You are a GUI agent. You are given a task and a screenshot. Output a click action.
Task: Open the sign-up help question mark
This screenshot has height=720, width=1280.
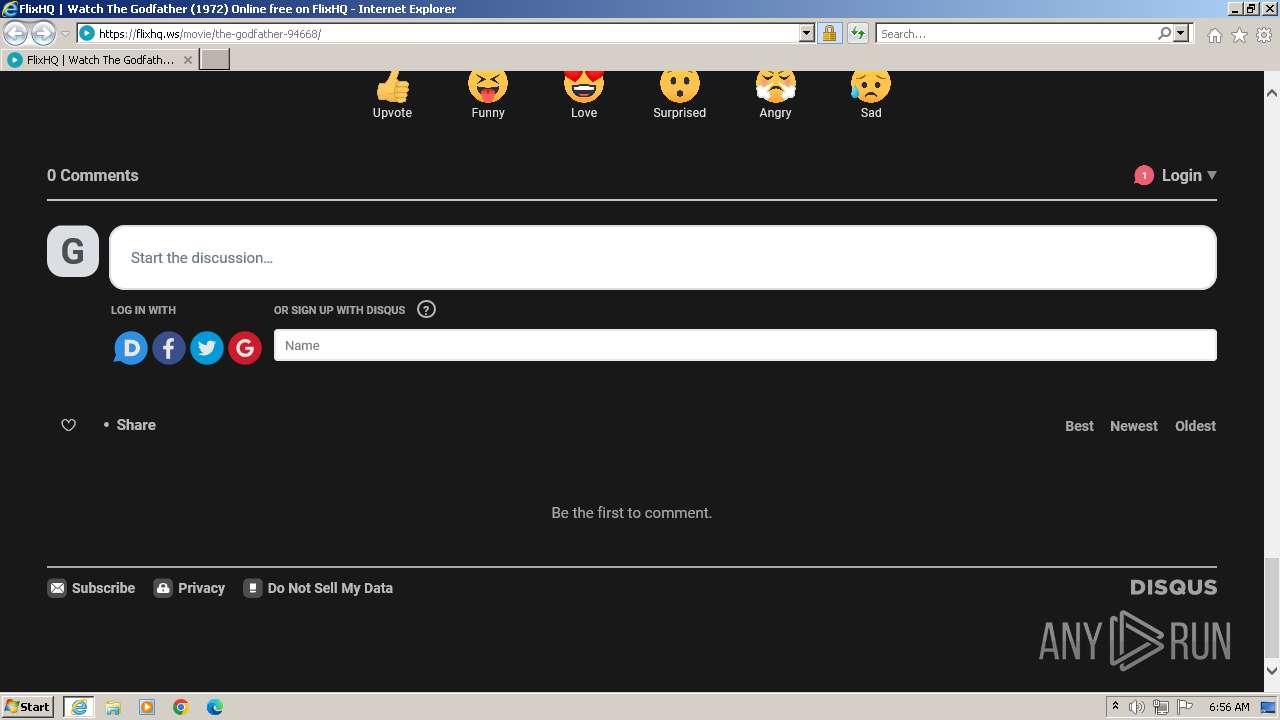coord(426,309)
